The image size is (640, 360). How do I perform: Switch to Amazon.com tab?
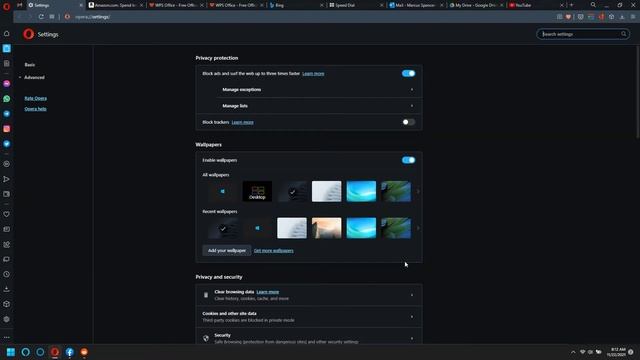115,5
